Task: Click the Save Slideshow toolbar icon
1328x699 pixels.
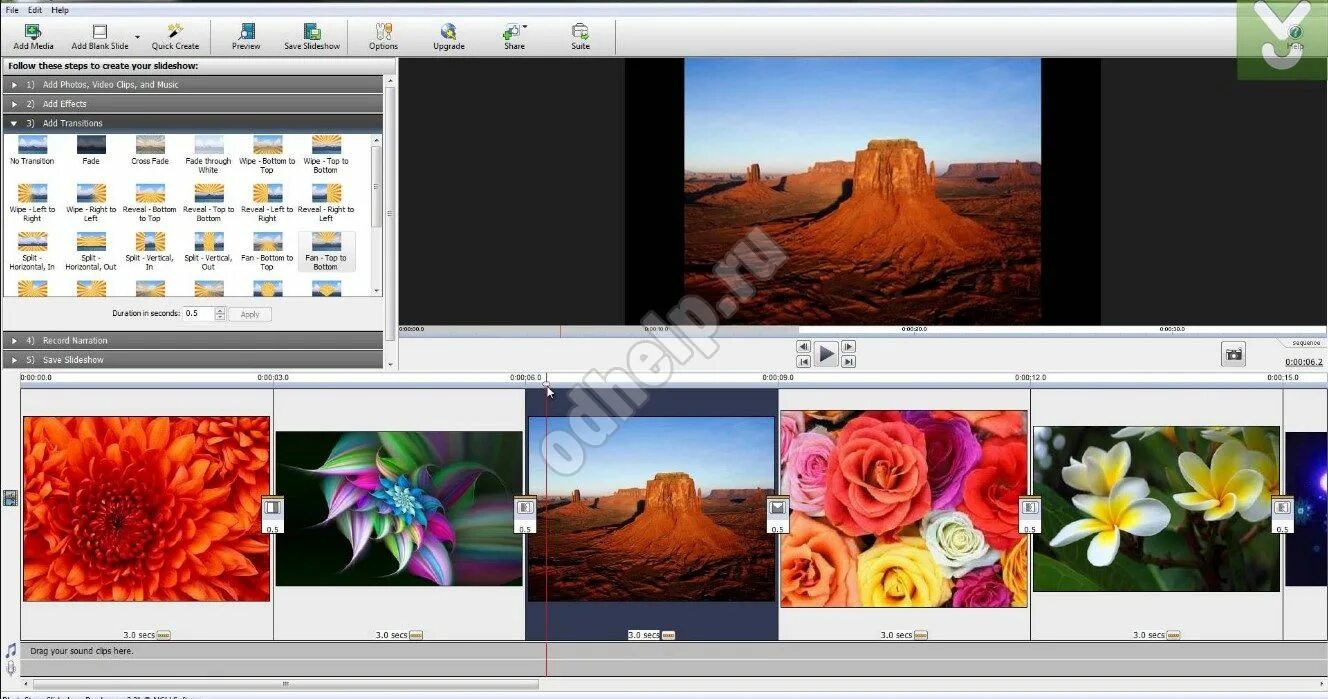Action: [x=312, y=36]
